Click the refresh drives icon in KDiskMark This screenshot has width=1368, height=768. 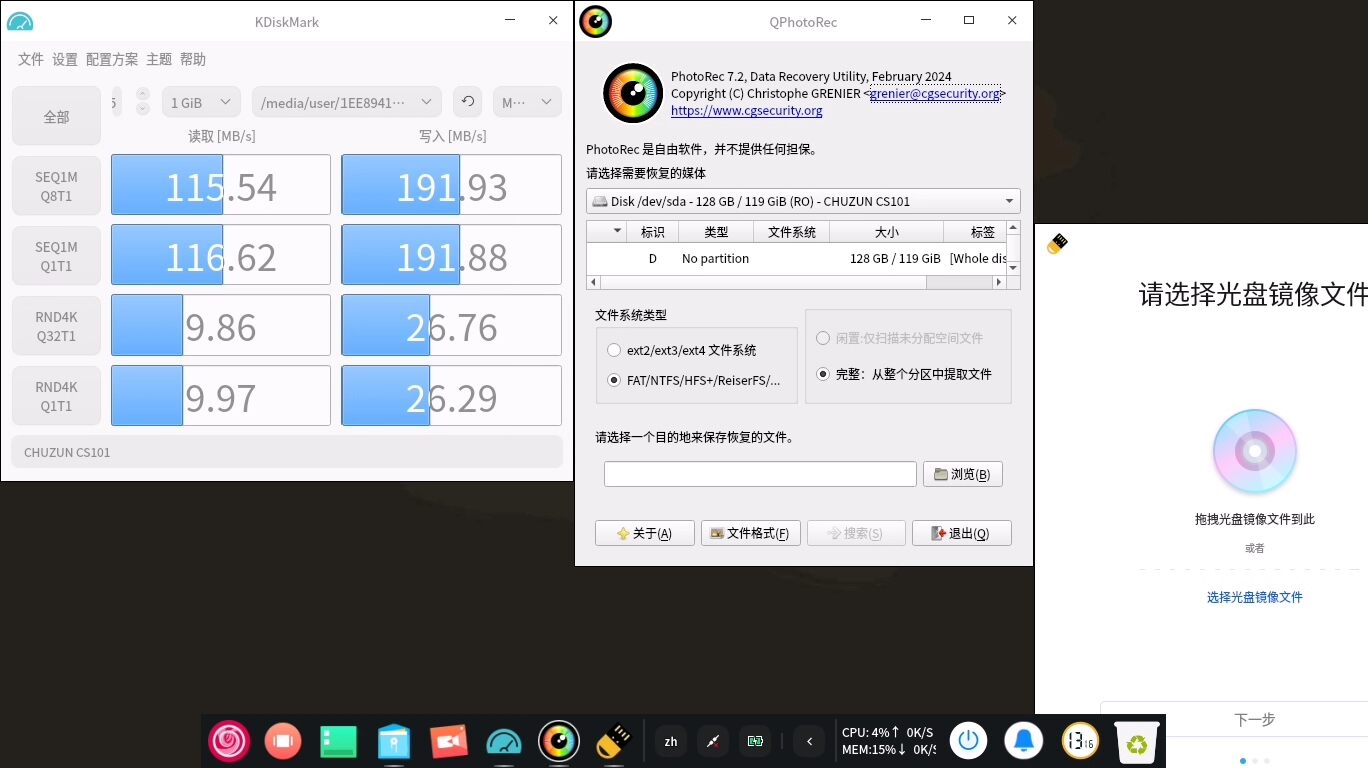pos(467,102)
